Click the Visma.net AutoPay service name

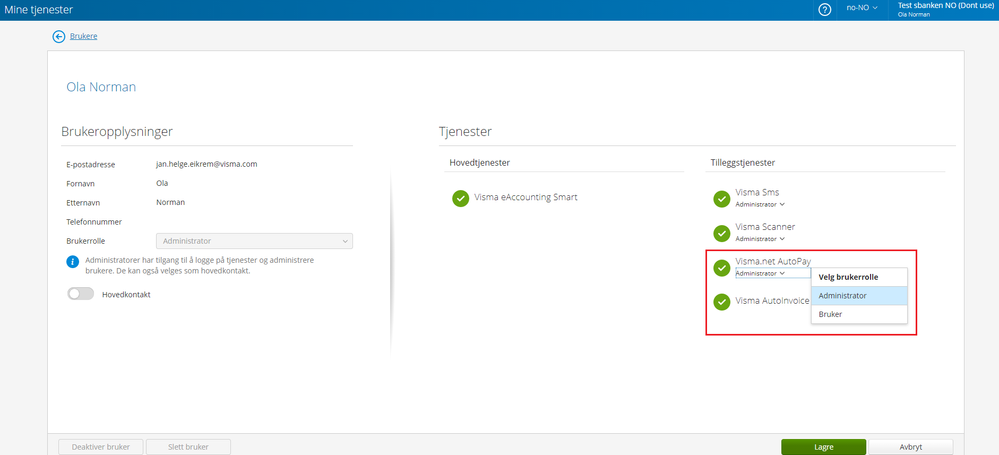773,261
